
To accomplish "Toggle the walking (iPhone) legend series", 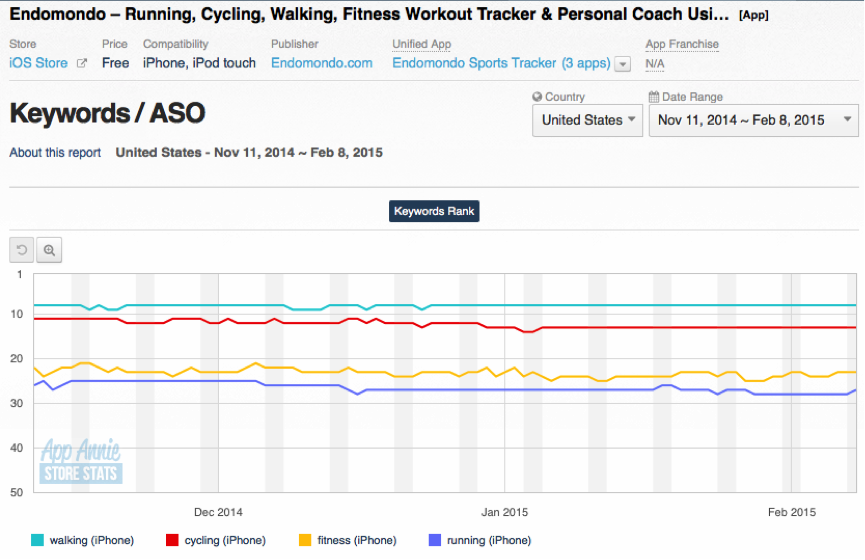I will coord(91,540).
